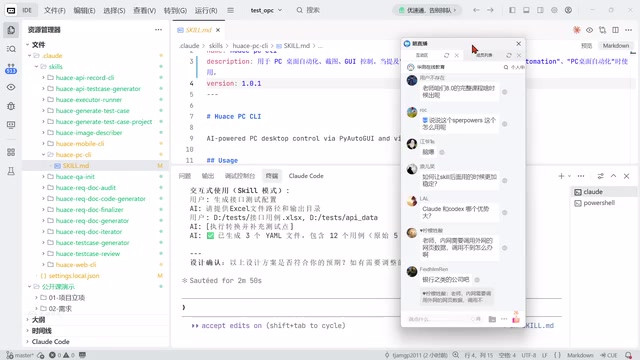Add a new terminal with plus icon
Screen dimensions: 640x360
(x=561, y=176)
